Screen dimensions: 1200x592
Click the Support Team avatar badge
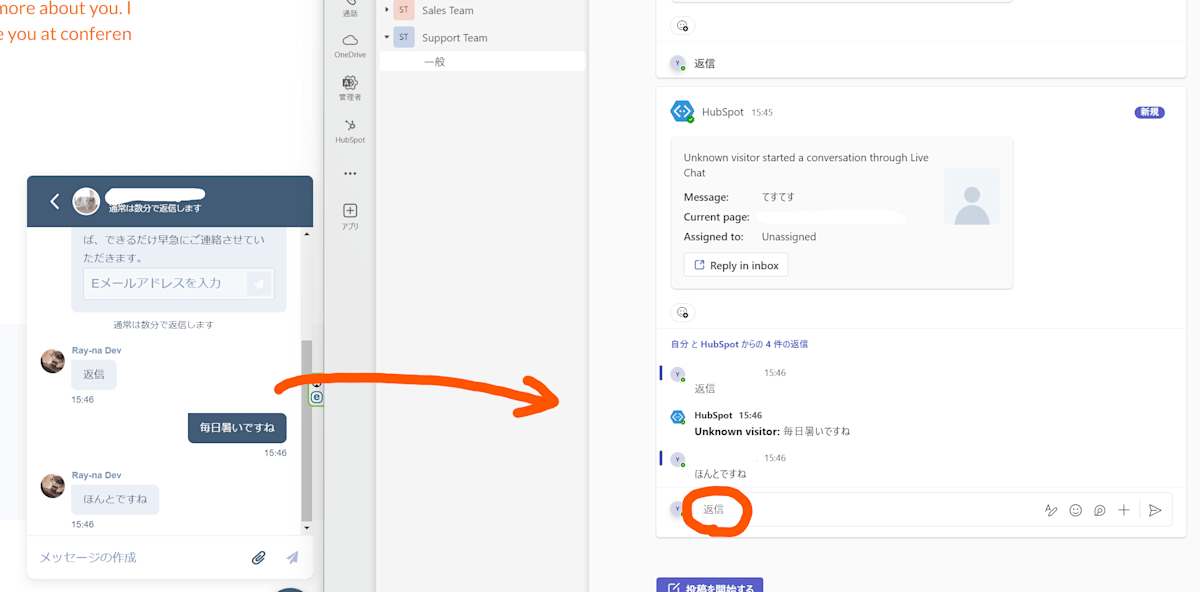[404, 37]
